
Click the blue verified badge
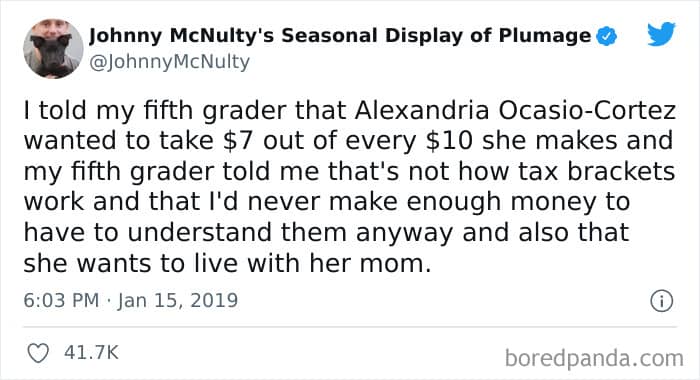coord(607,36)
